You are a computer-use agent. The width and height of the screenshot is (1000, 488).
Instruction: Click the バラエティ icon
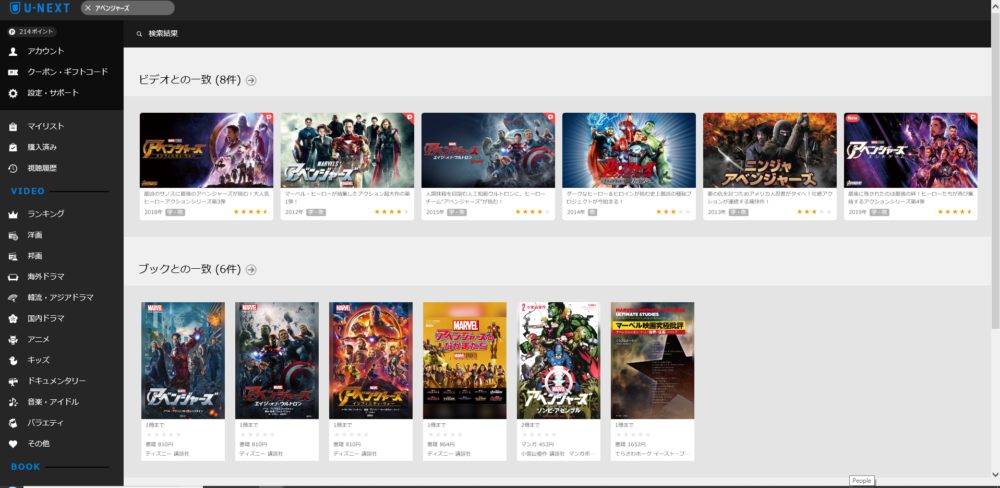pos(13,423)
